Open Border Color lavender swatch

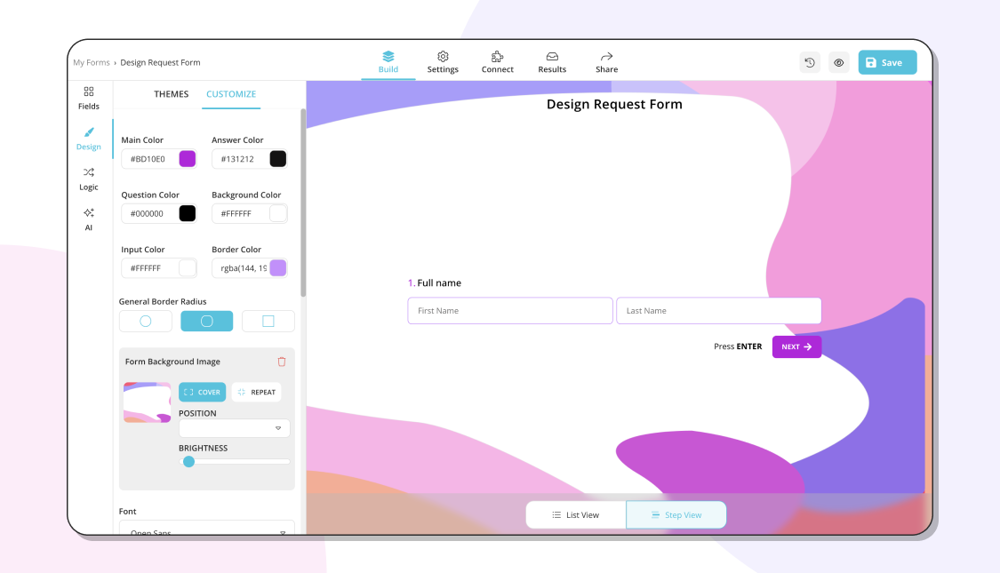click(x=277, y=268)
